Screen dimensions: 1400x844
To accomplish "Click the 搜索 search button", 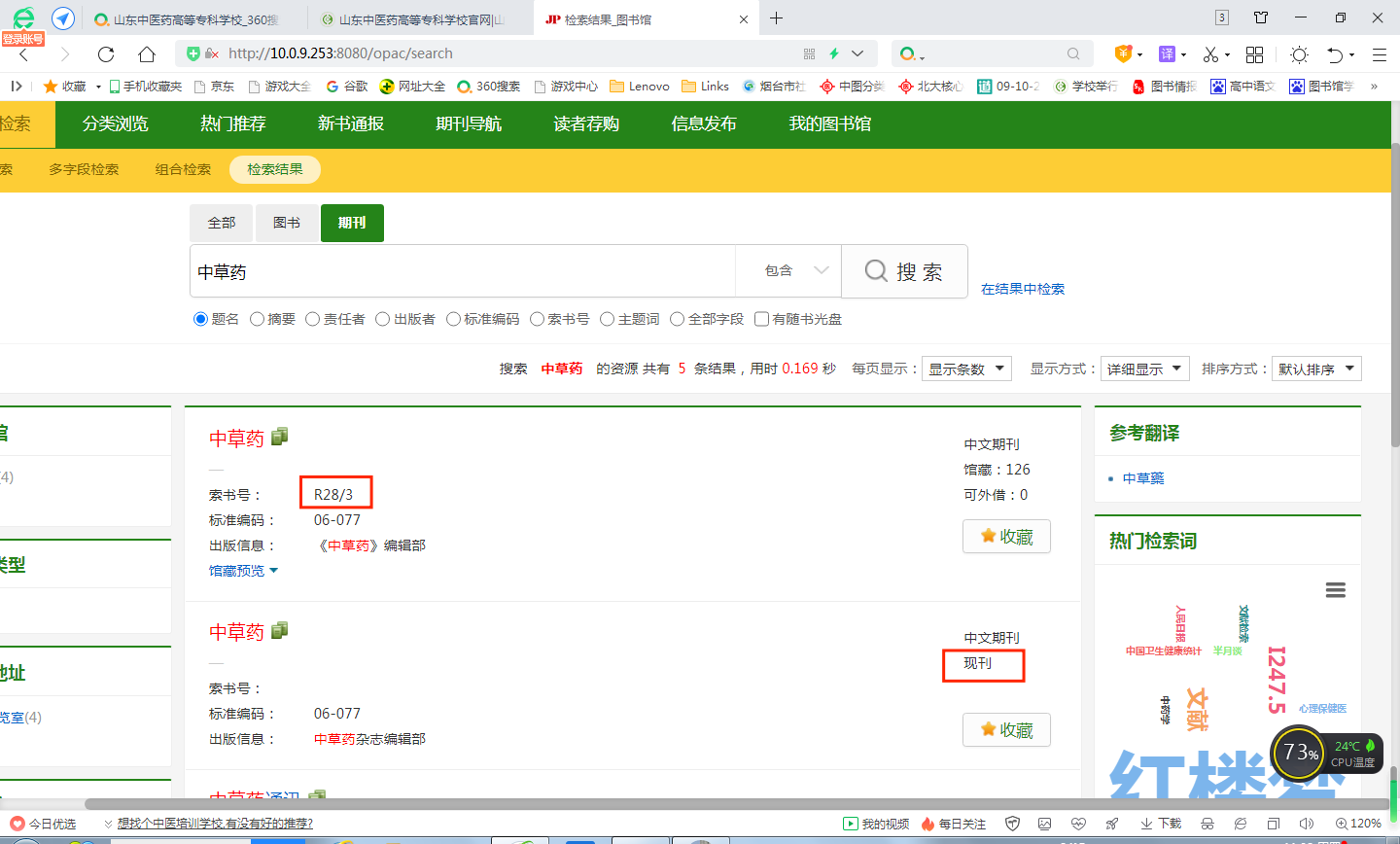I will (x=904, y=271).
